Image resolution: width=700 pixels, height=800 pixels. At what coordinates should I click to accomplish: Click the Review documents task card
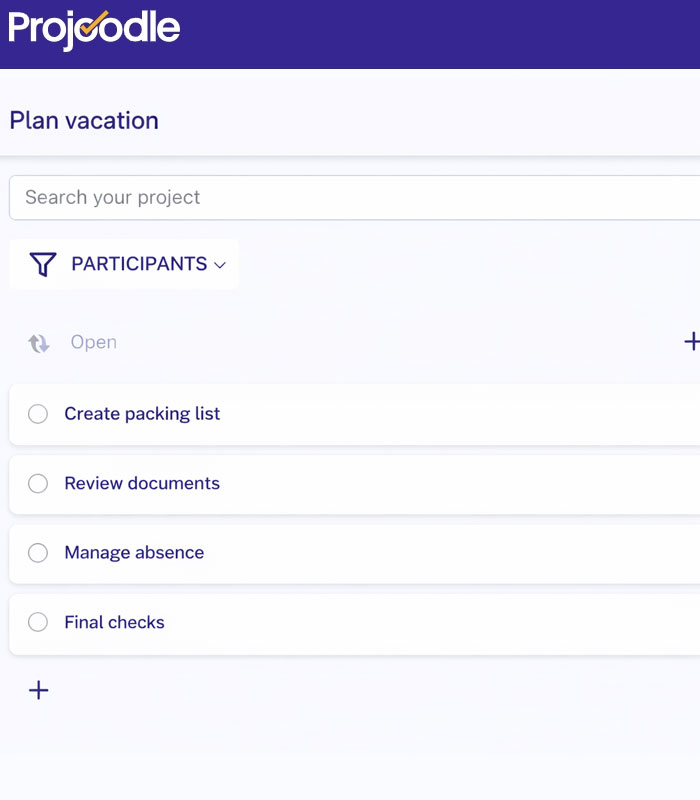(x=141, y=483)
